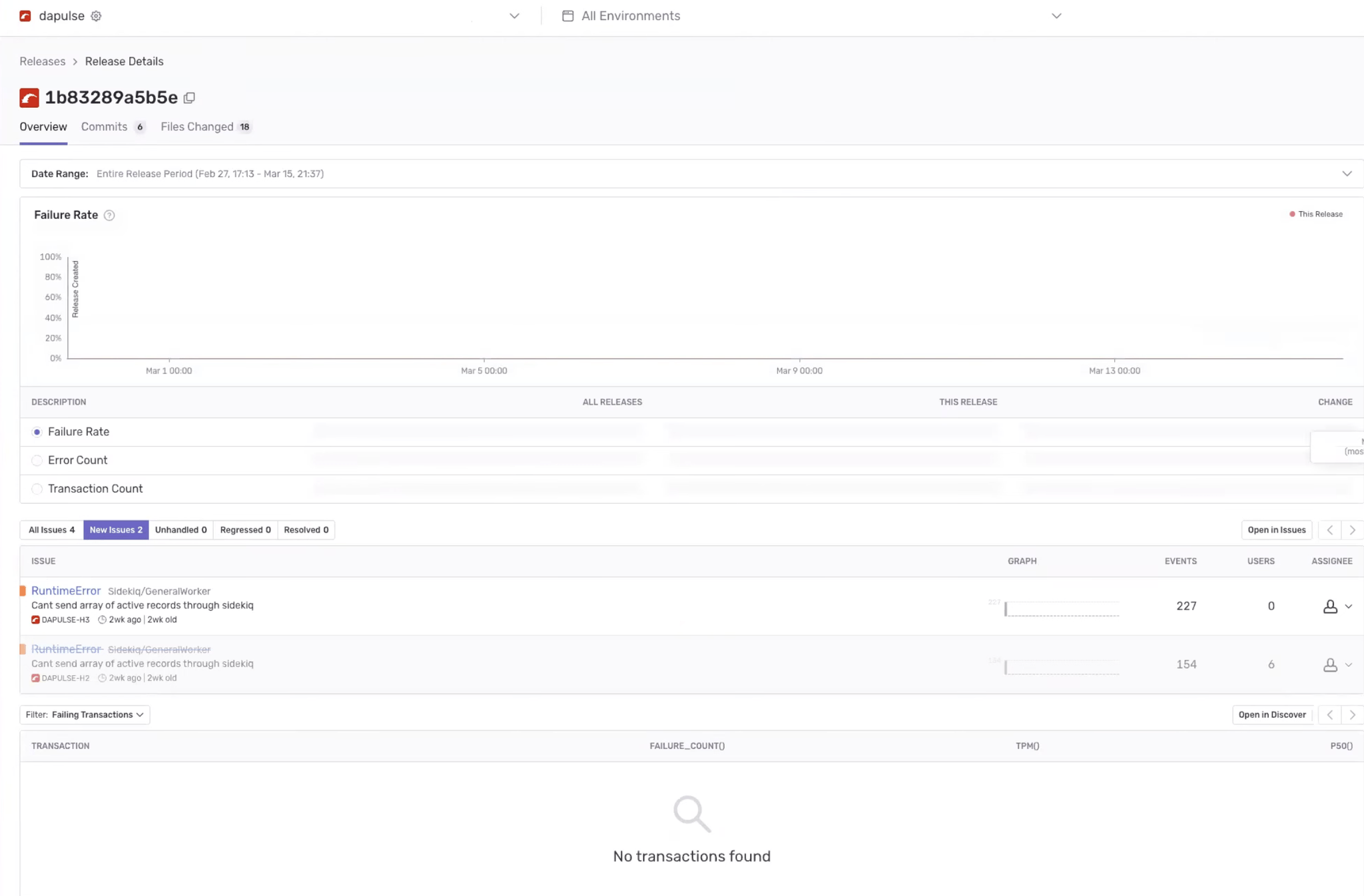Select the Failure Rate radio button
1364x896 pixels.
37,432
